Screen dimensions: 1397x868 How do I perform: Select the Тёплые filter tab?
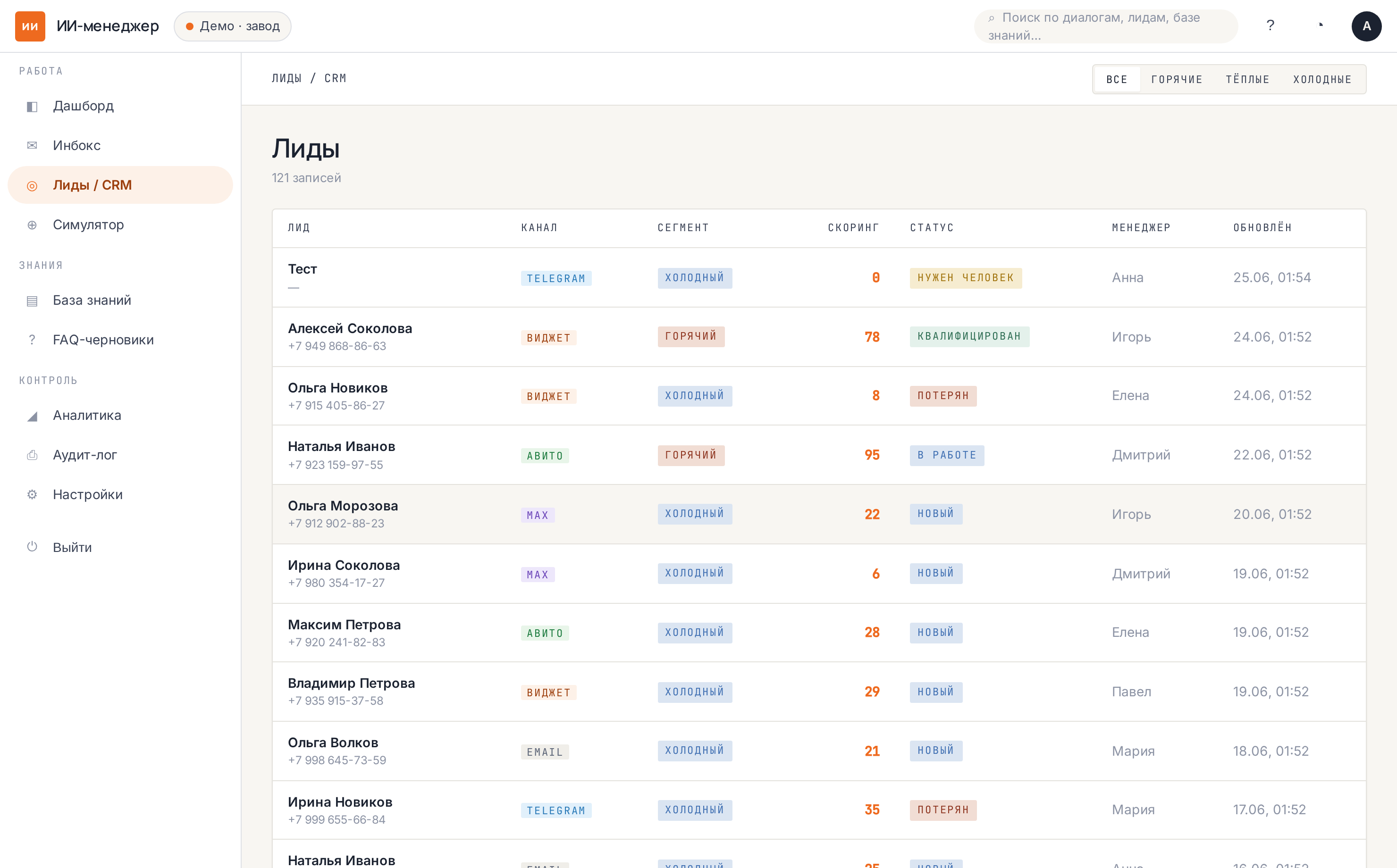click(1248, 79)
